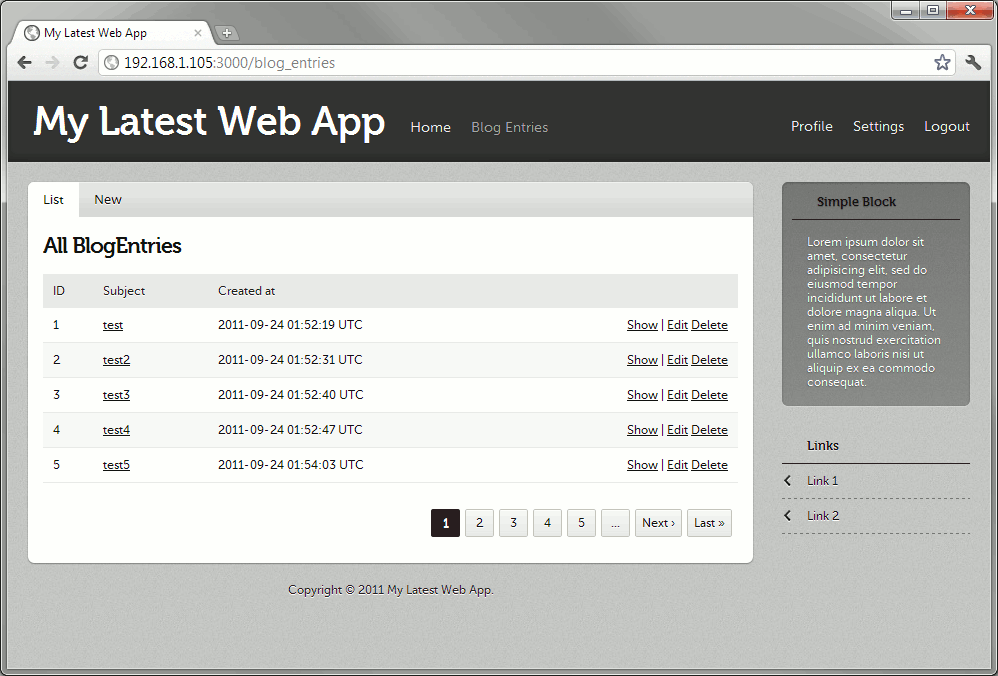This screenshot has width=998, height=676.
Task: Open the blog entry titled test5
Action: tap(116, 465)
